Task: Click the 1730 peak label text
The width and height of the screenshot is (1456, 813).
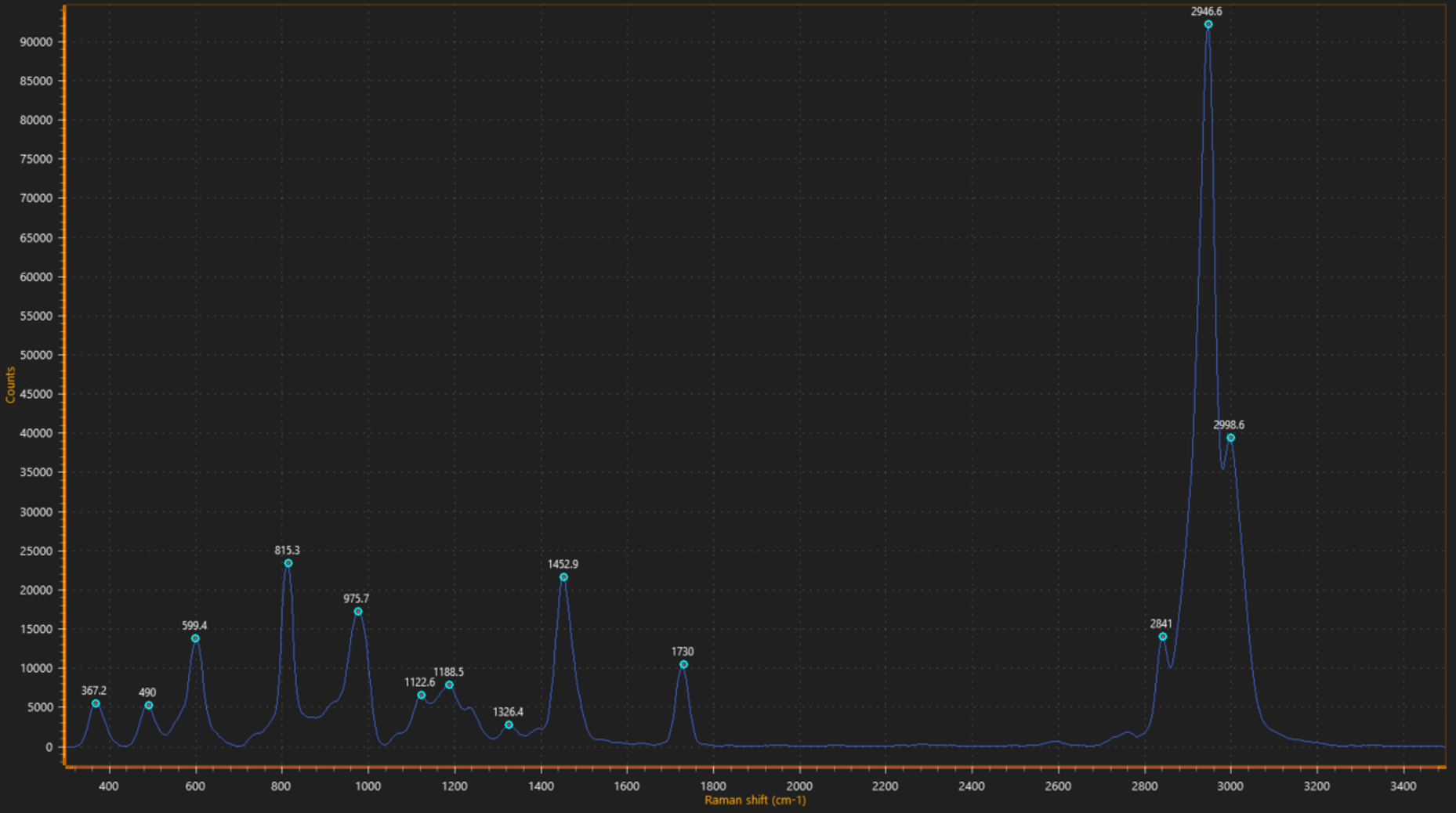Action: click(683, 651)
